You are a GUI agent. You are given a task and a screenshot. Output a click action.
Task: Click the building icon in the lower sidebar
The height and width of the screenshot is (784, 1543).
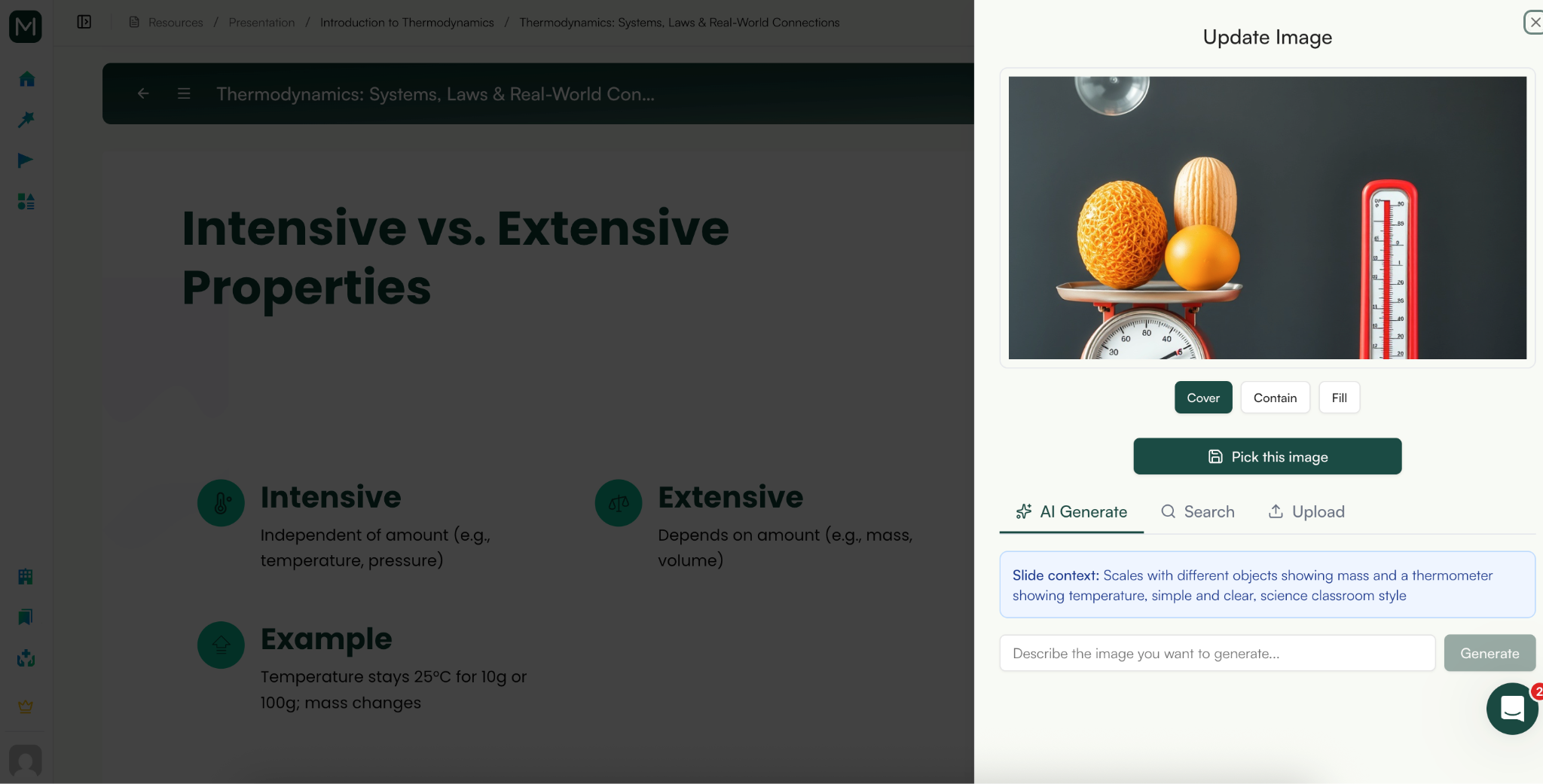tap(25, 576)
